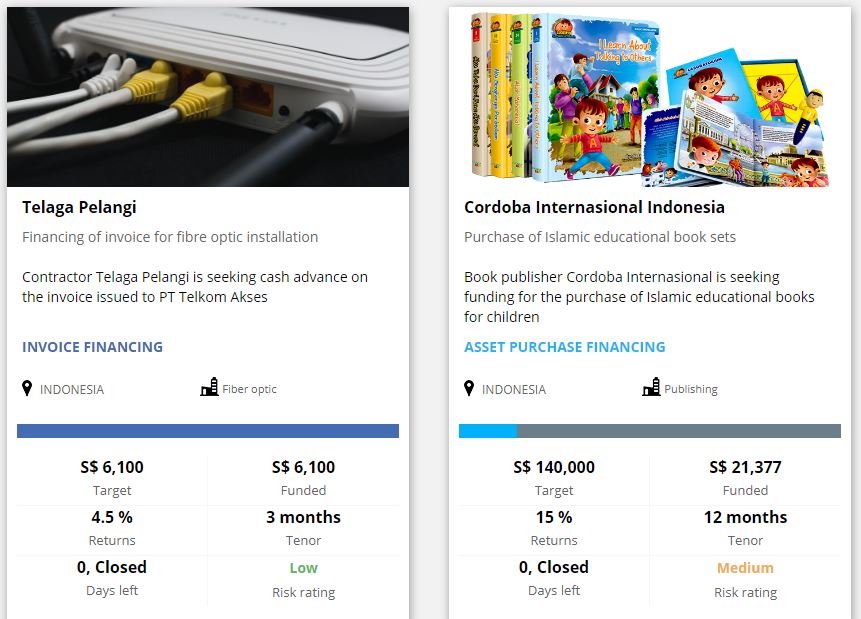
Task: Click Cordoba partially funded progress bar
Action: coord(650,431)
